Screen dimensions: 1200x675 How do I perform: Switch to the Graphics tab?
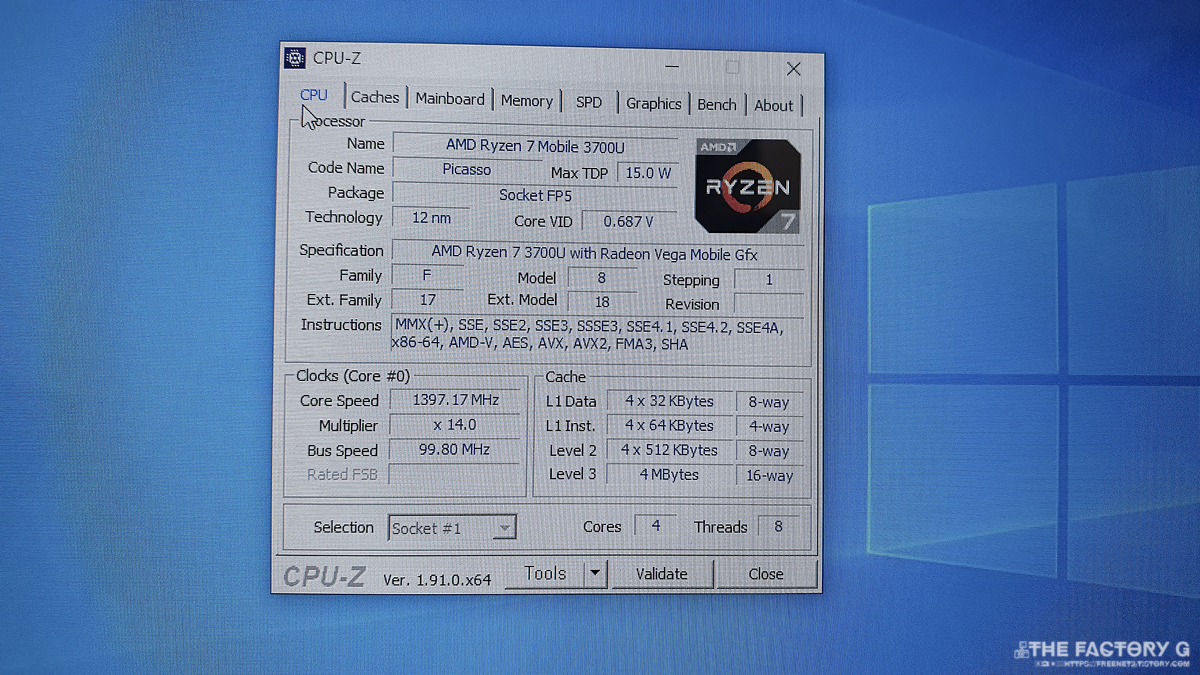654,103
